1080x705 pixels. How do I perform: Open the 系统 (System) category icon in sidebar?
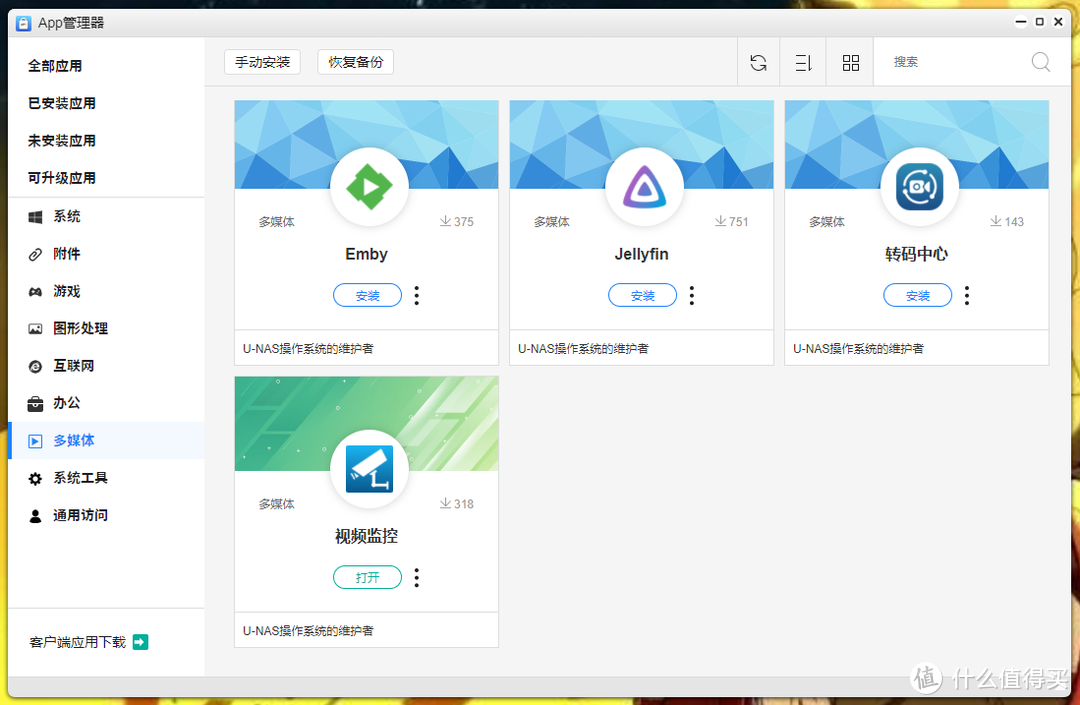[x=36, y=216]
